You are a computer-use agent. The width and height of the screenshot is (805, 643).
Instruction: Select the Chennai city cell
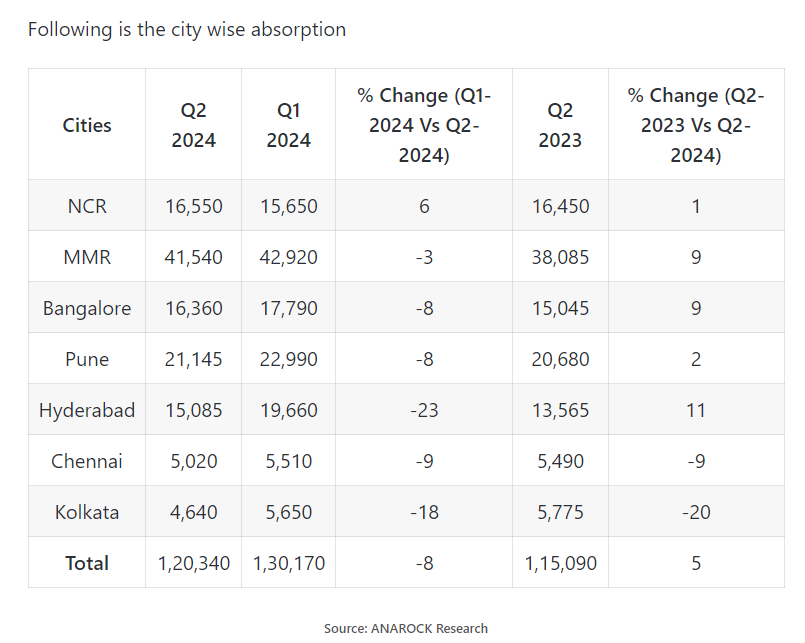[87, 461]
